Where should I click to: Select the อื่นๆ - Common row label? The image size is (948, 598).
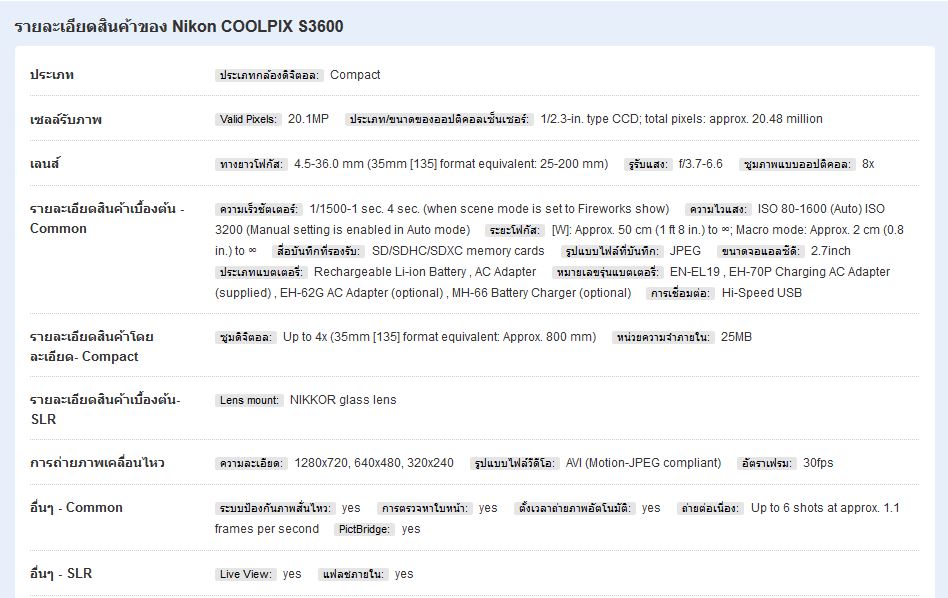click(x=76, y=507)
